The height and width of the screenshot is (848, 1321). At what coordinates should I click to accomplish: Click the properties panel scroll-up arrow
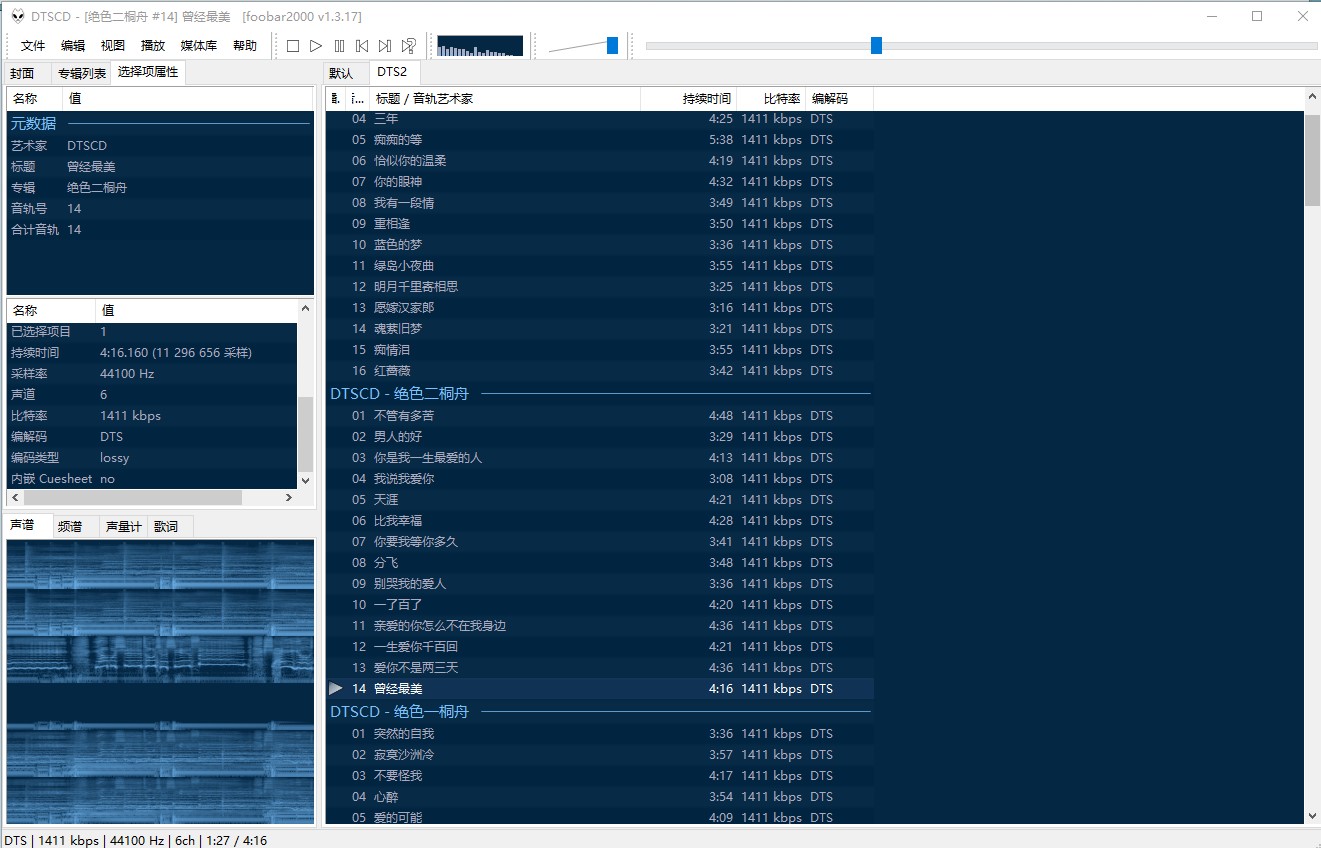[305, 310]
